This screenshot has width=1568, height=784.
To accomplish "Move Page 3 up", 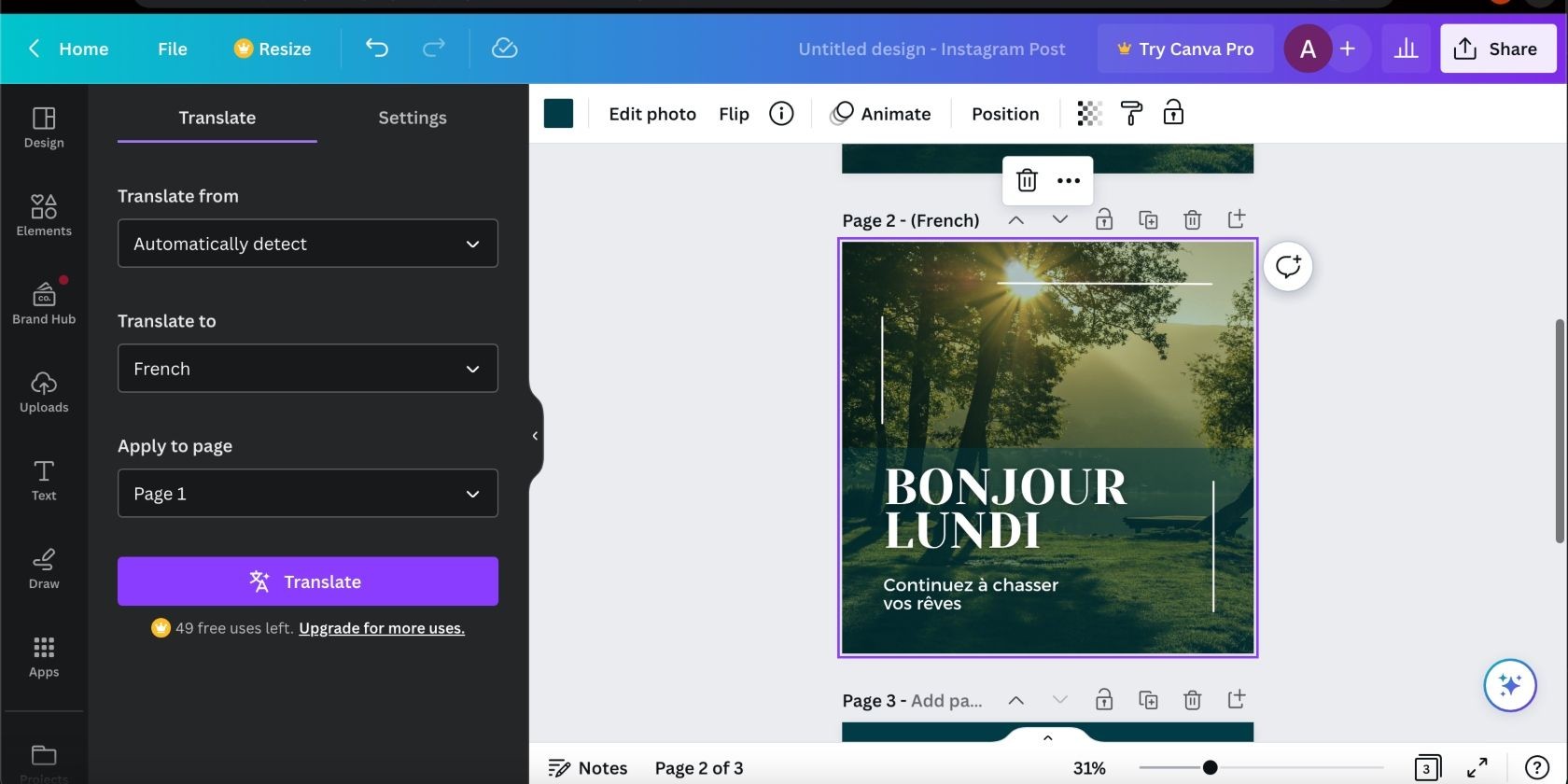I will (1016, 700).
